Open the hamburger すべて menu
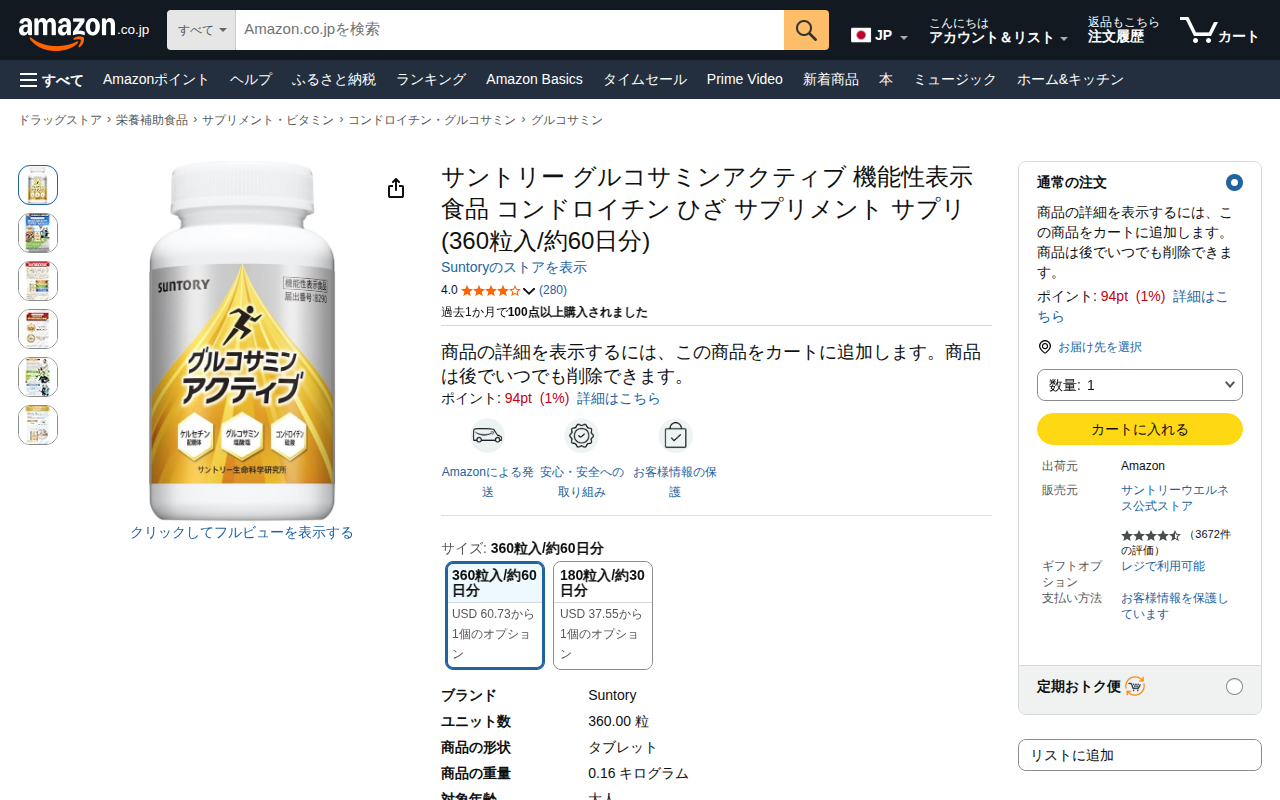1280x800 pixels. point(51,79)
